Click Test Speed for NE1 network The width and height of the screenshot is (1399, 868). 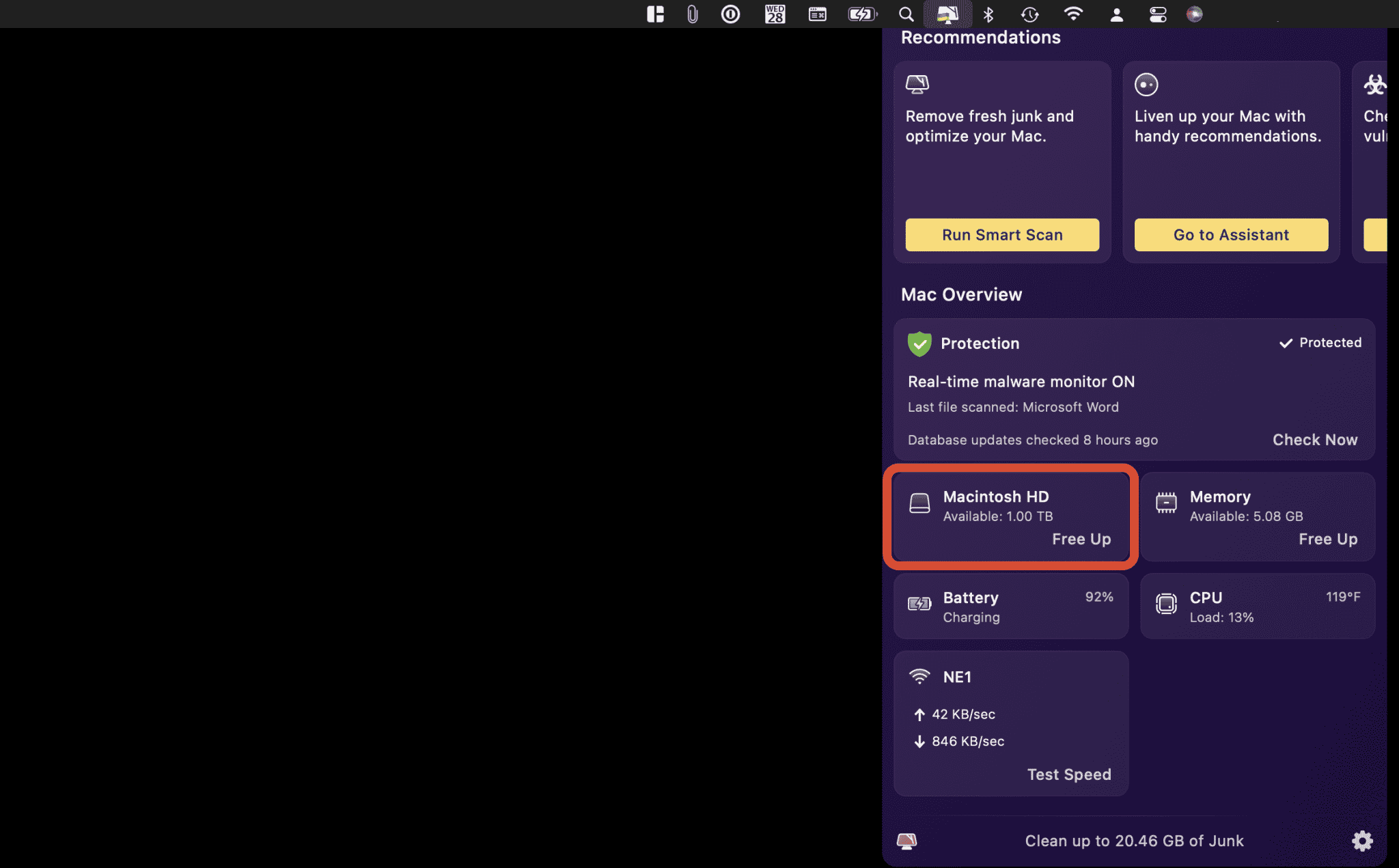pyautogui.click(x=1069, y=773)
